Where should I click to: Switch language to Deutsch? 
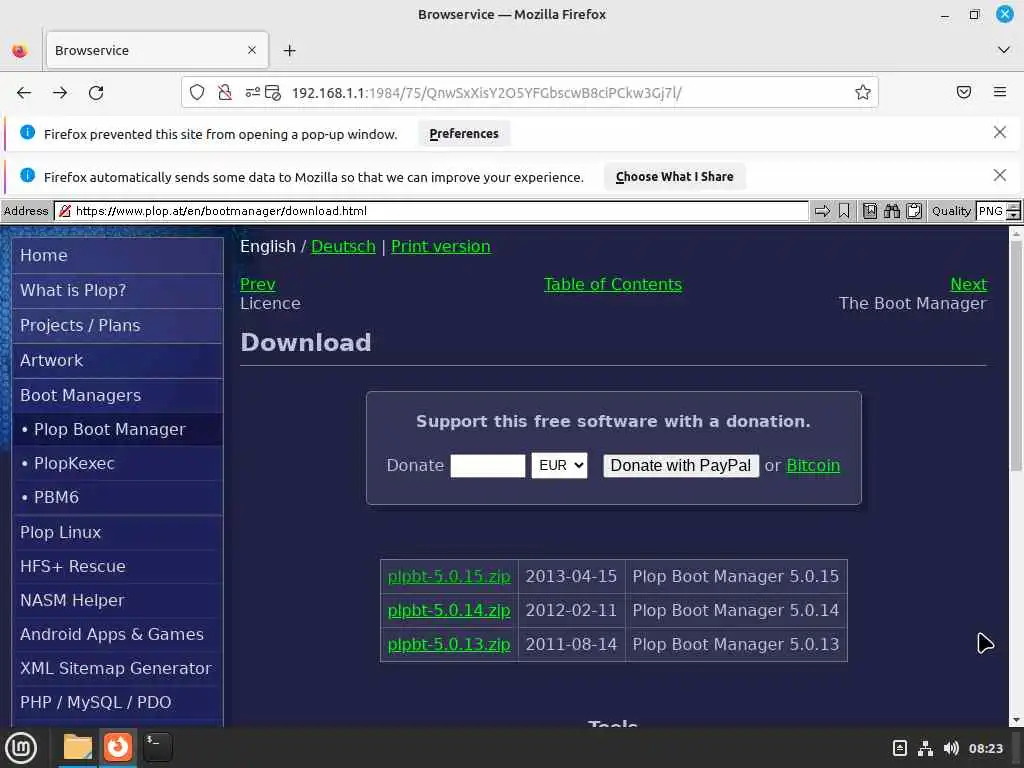(344, 246)
